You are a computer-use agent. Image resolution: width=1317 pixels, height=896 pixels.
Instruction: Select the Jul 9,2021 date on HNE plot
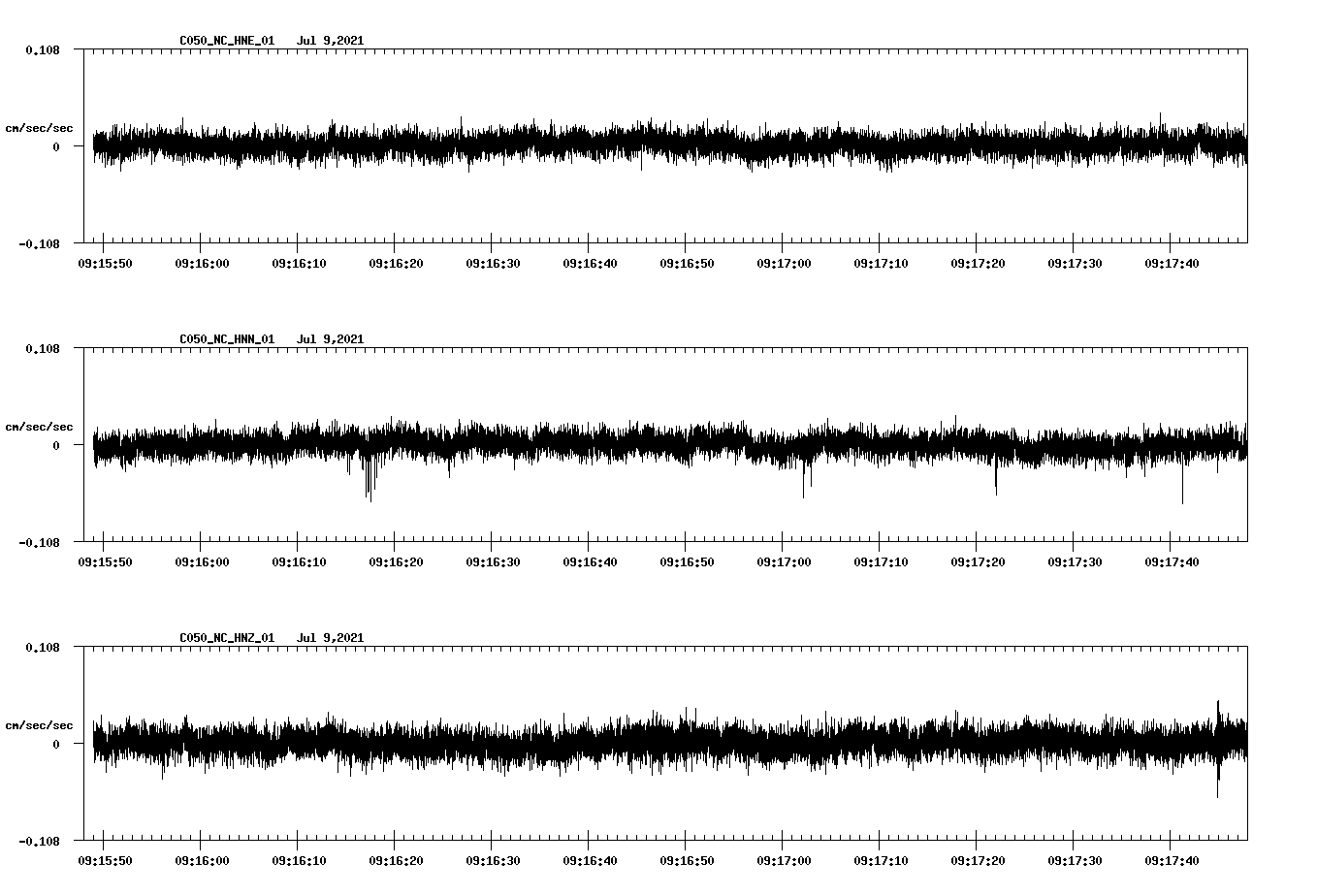[x=330, y=41]
